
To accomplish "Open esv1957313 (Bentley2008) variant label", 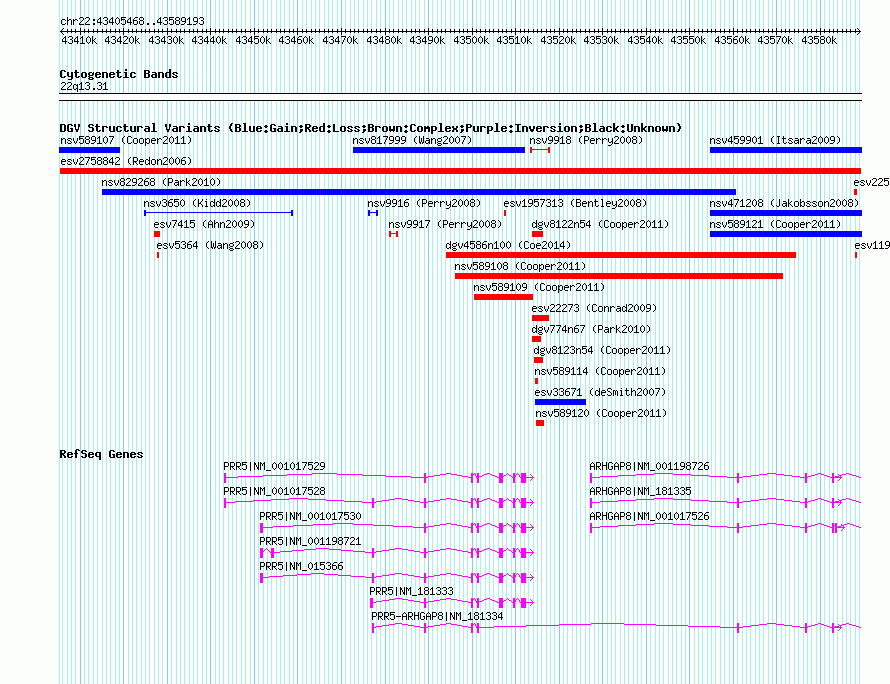I will pos(575,203).
